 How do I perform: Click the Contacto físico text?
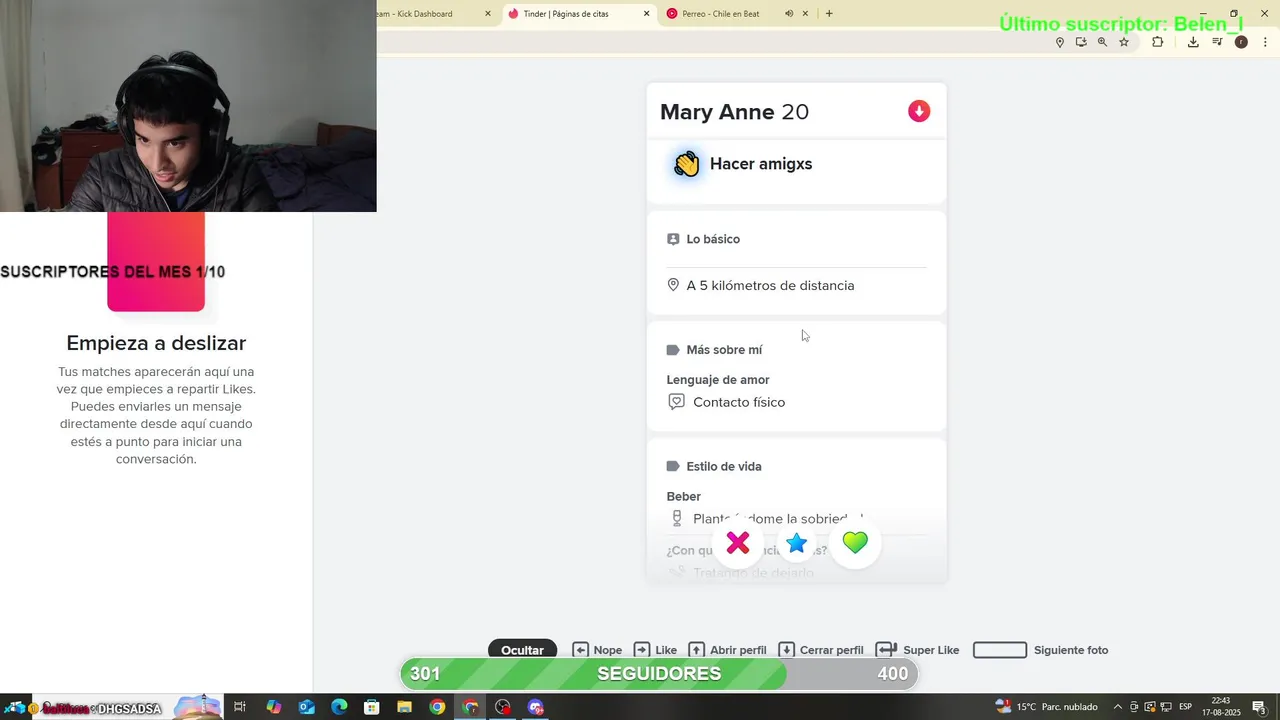point(739,402)
